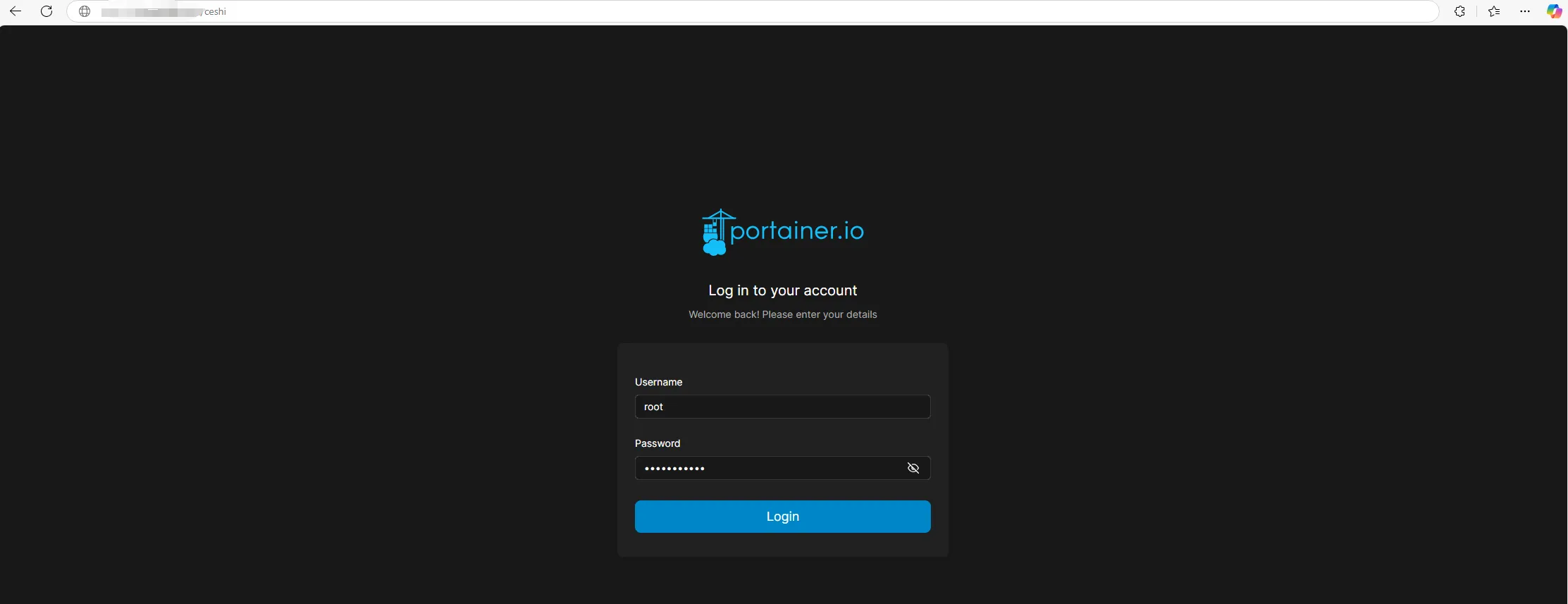Reload the page with refresh icon
1568x604 pixels.
coord(47,11)
